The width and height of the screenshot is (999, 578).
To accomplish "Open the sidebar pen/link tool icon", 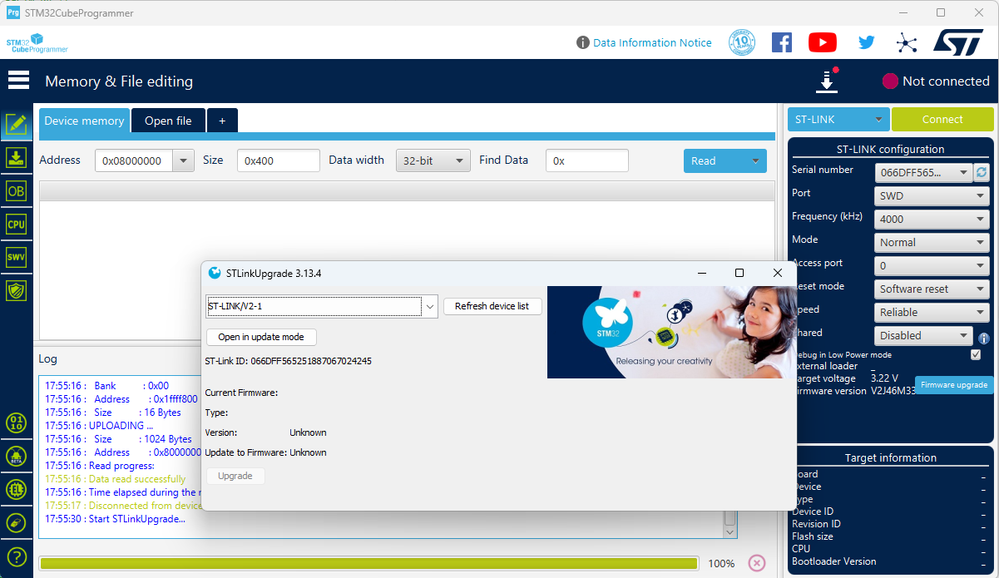I will tap(16, 523).
